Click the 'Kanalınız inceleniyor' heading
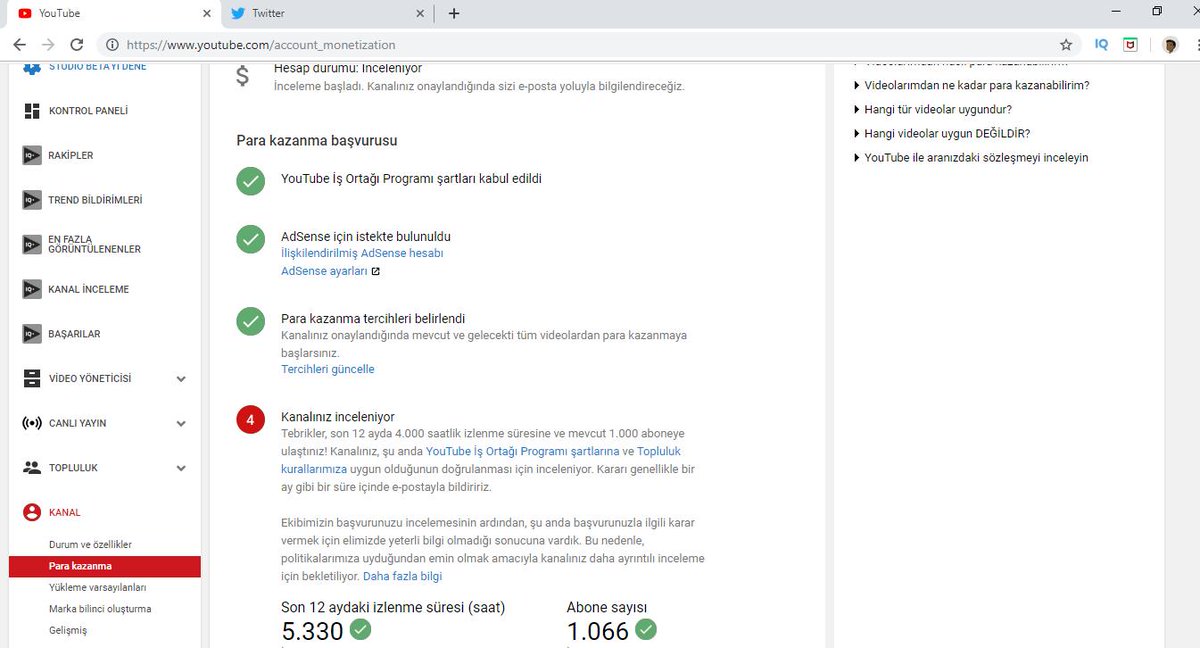Viewport: 1200px width, 648px height. click(x=338, y=417)
